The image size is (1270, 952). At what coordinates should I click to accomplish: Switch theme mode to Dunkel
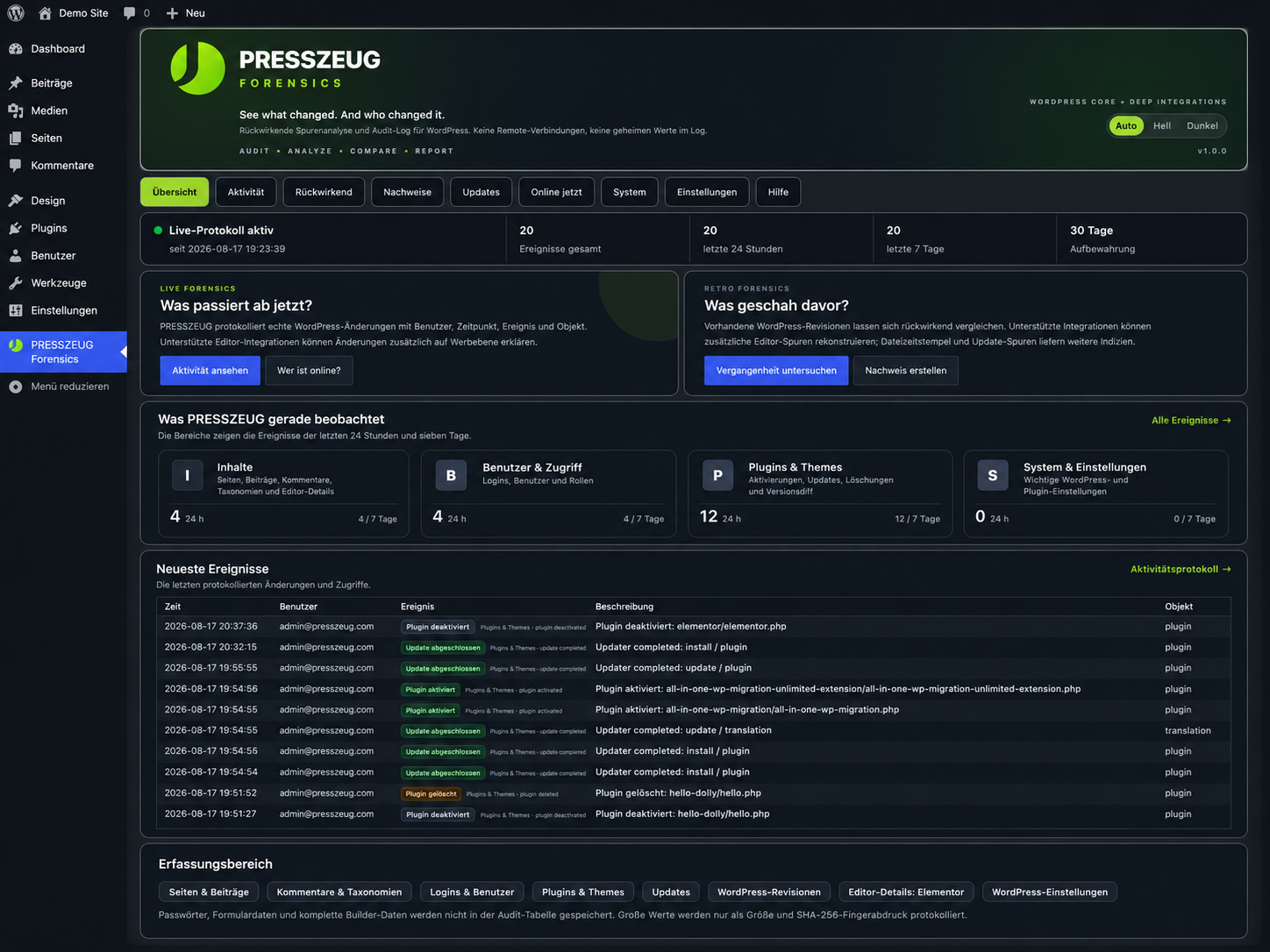pyautogui.click(x=1202, y=125)
